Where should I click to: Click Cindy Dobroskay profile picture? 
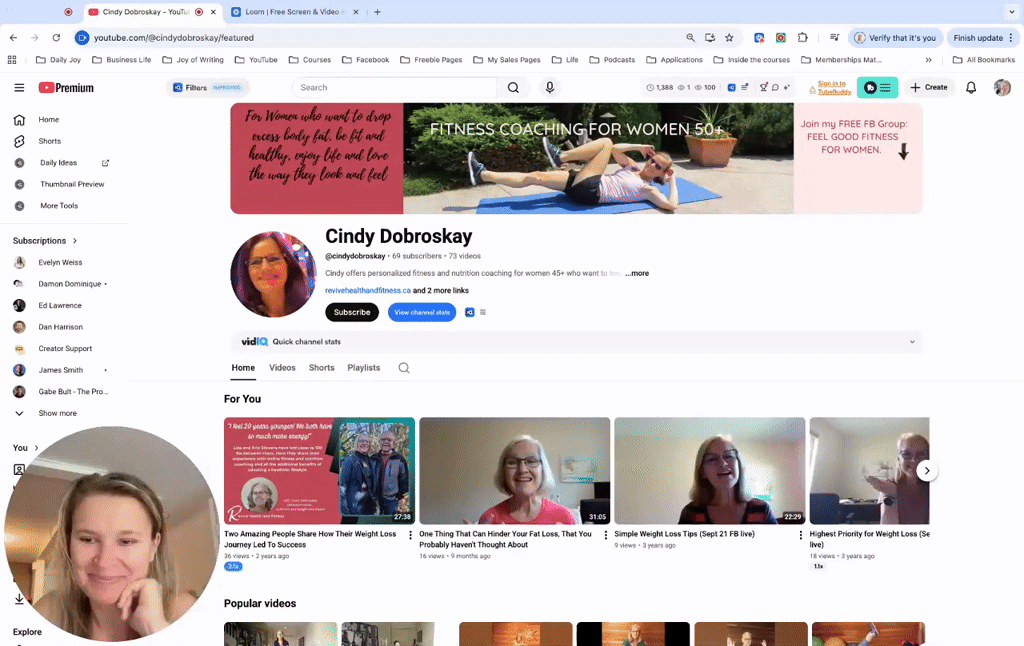273,274
